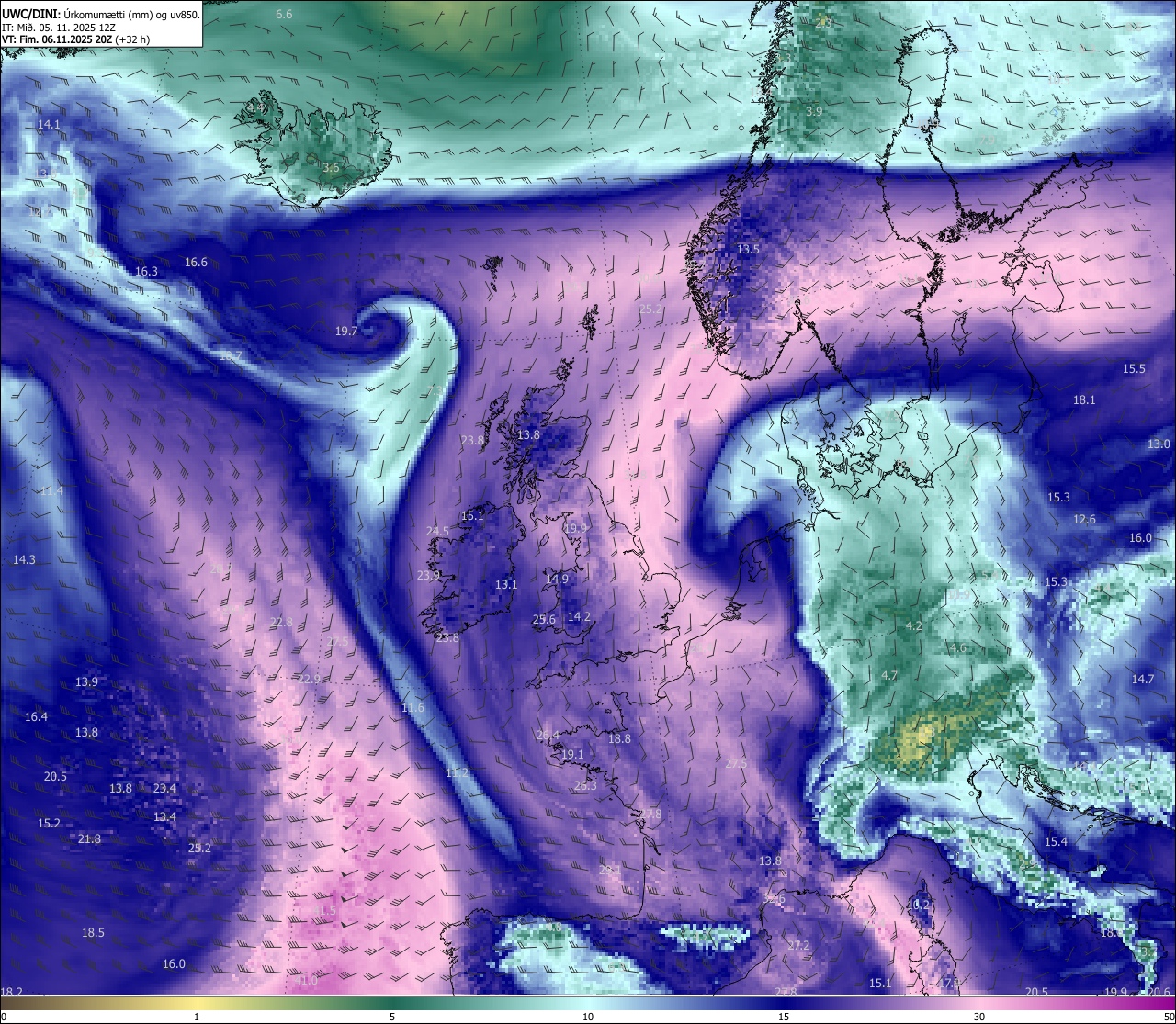This screenshot has width=1176, height=1024.
Task: Select the 15 tick on the color scale
Action: 784,1017
